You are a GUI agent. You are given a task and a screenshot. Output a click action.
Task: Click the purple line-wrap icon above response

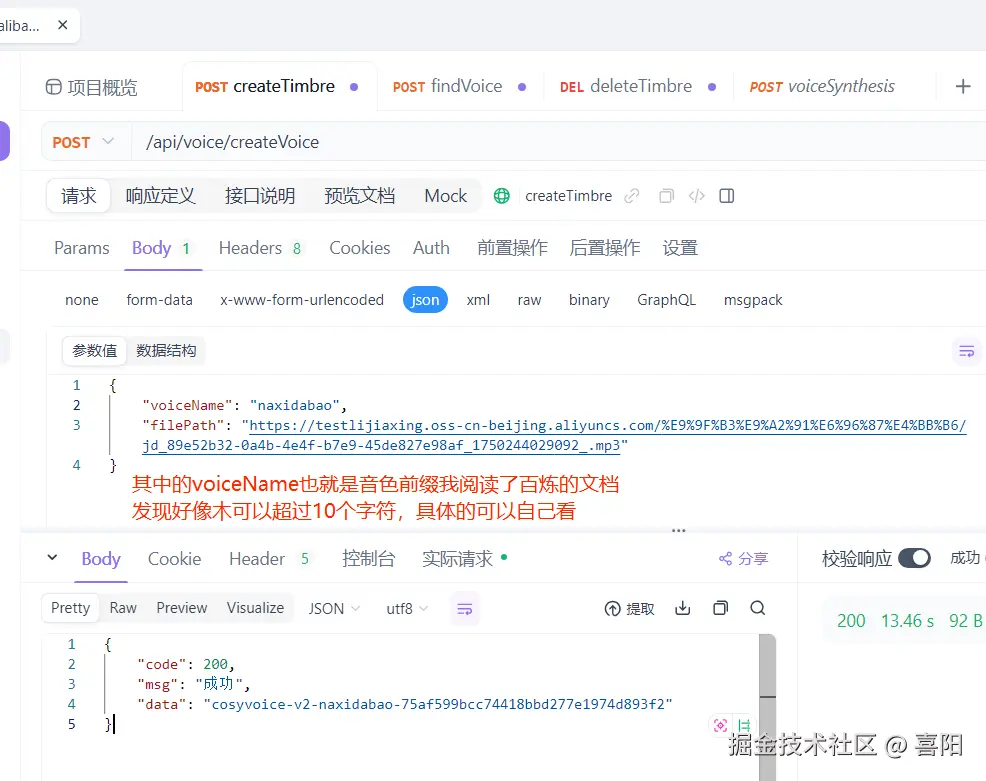click(464, 607)
